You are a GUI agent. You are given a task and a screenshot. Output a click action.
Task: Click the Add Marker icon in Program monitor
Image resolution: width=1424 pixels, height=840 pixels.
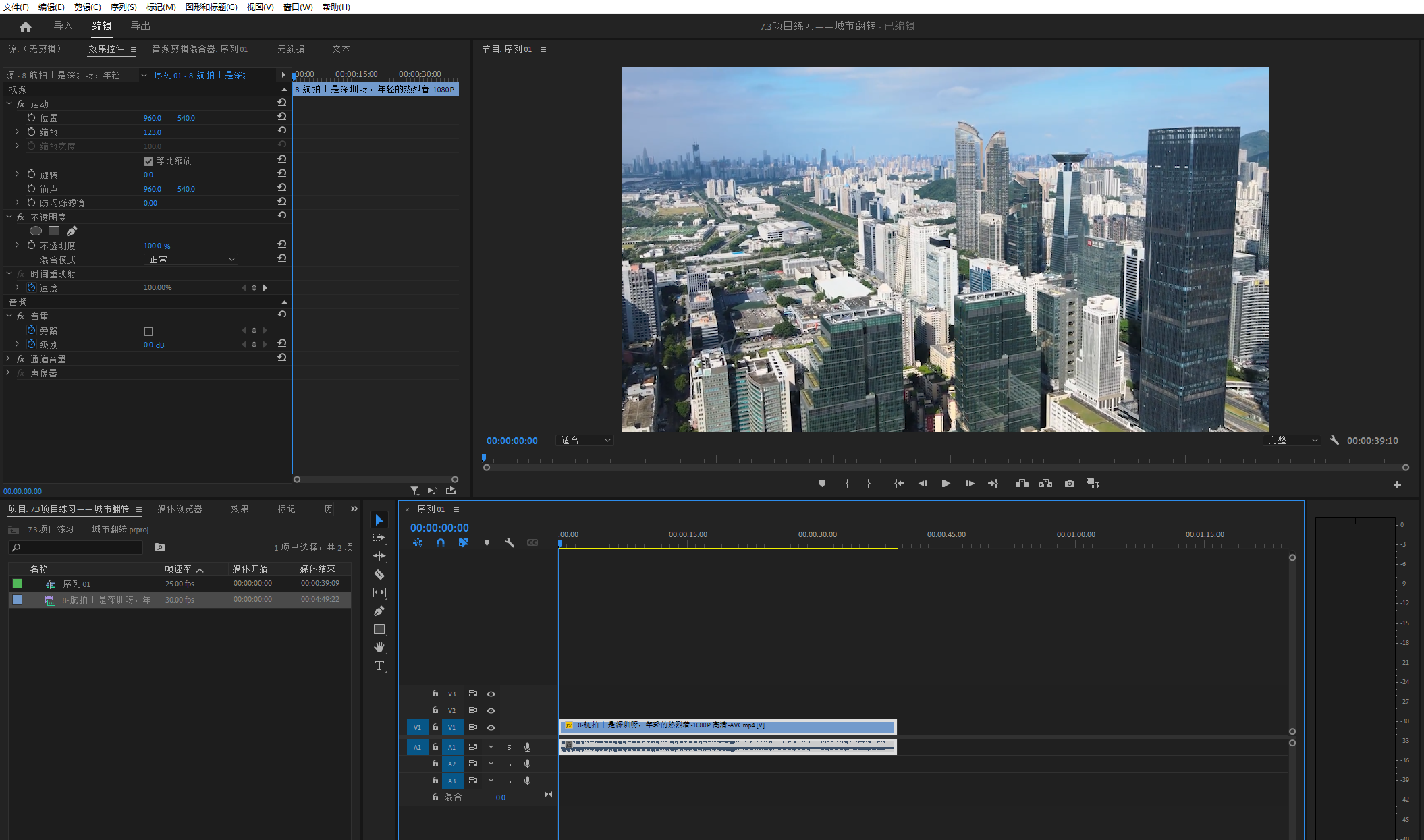click(822, 484)
